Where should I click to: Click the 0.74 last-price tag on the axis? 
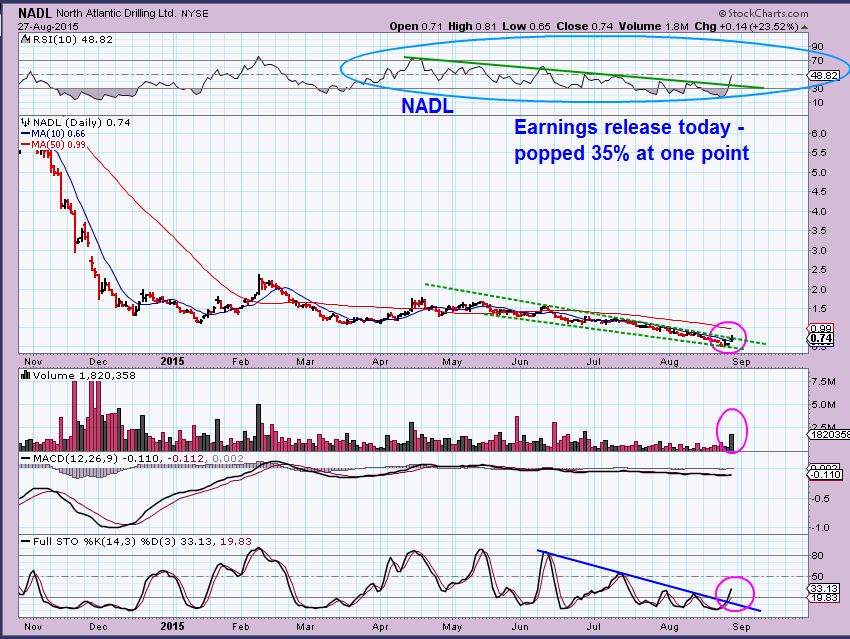tap(821, 338)
